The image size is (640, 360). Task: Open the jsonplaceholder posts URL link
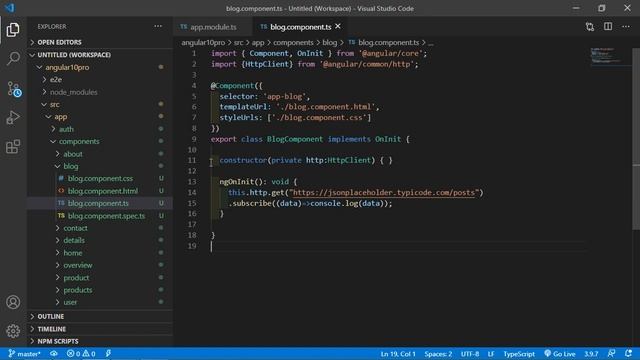pyautogui.click(x=384, y=193)
